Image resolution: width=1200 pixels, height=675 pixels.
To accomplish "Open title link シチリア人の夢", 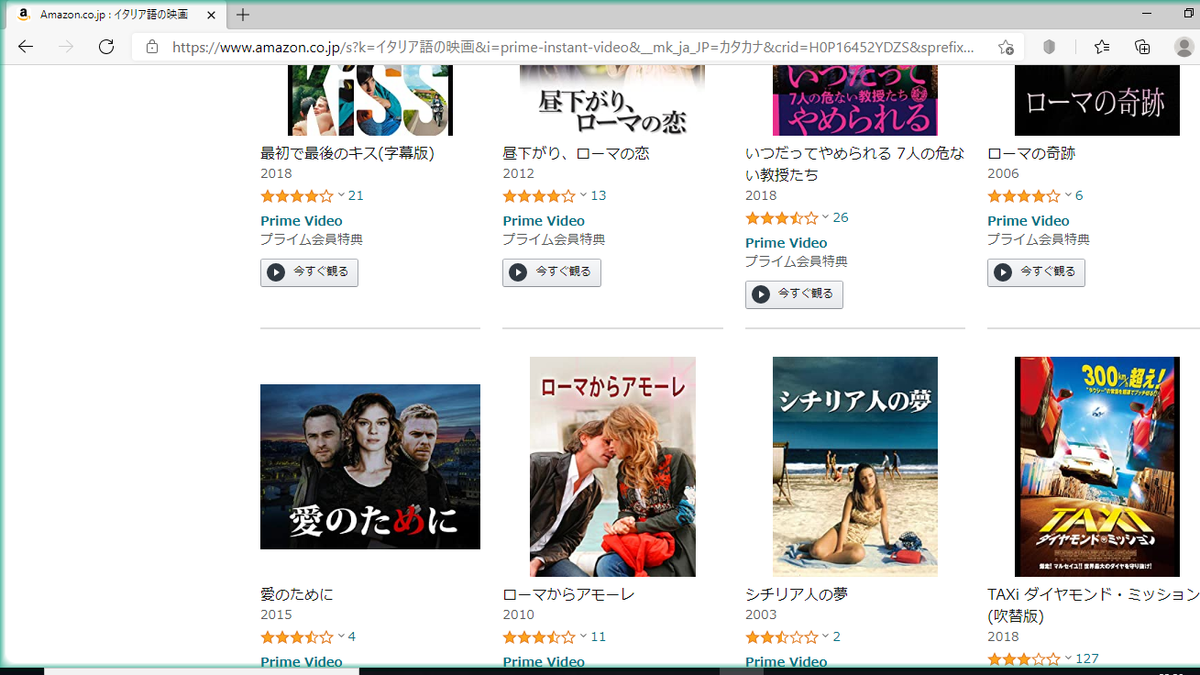I will click(x=796, y=594).
